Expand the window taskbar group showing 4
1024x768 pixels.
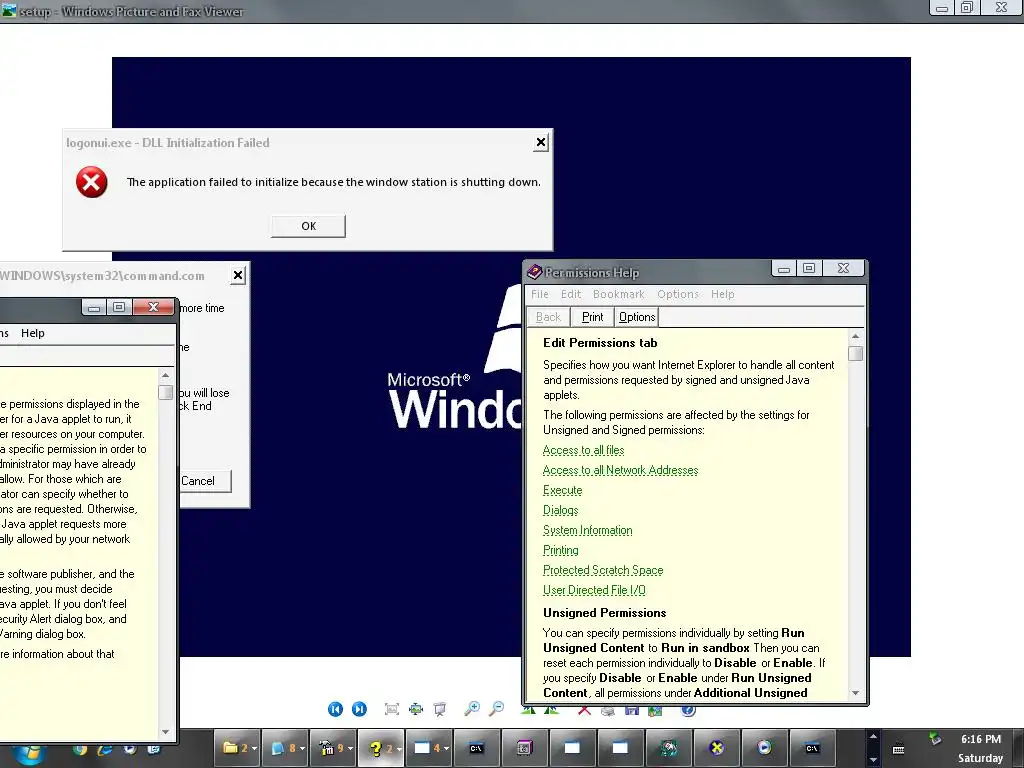click(429, 748)
